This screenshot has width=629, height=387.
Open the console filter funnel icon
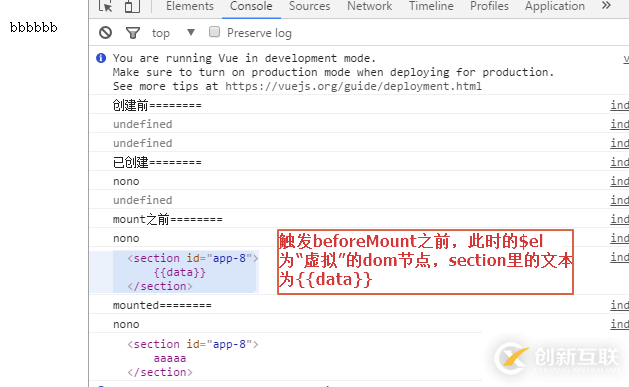pyautogui.click(x=133, y=32)
